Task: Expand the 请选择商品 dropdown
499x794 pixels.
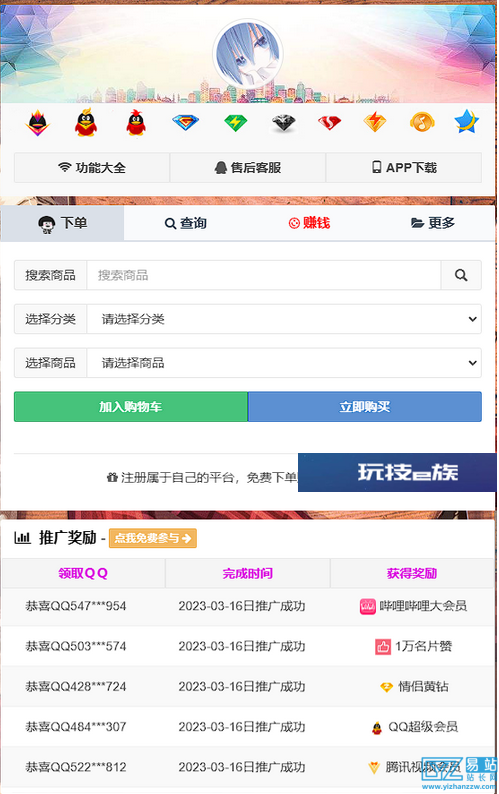Action: pyautogui.click(x=284, y=363)
